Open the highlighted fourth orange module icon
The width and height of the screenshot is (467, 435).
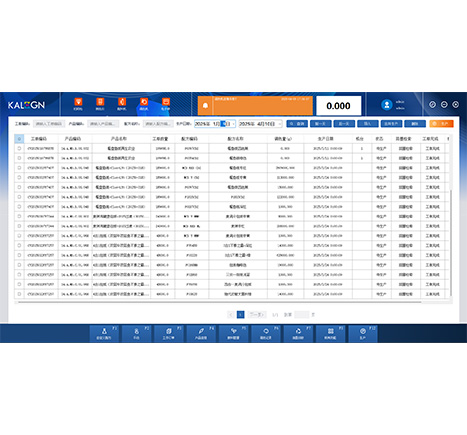(144, 102)
